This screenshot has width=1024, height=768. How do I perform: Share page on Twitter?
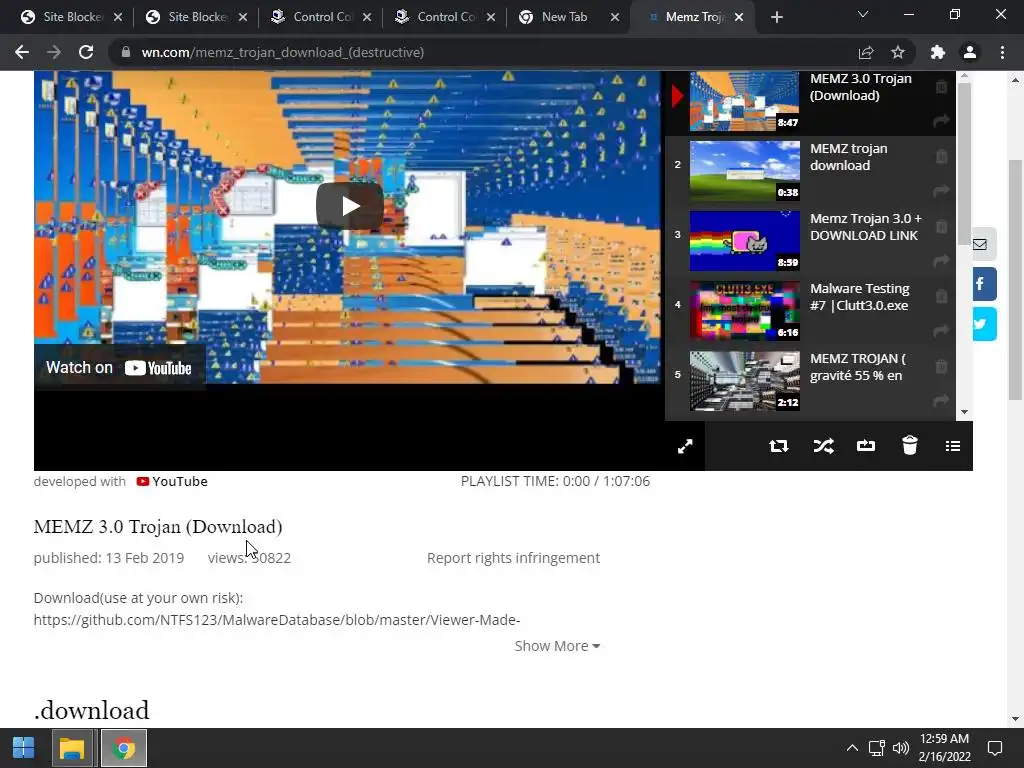[x=982, y=324]
